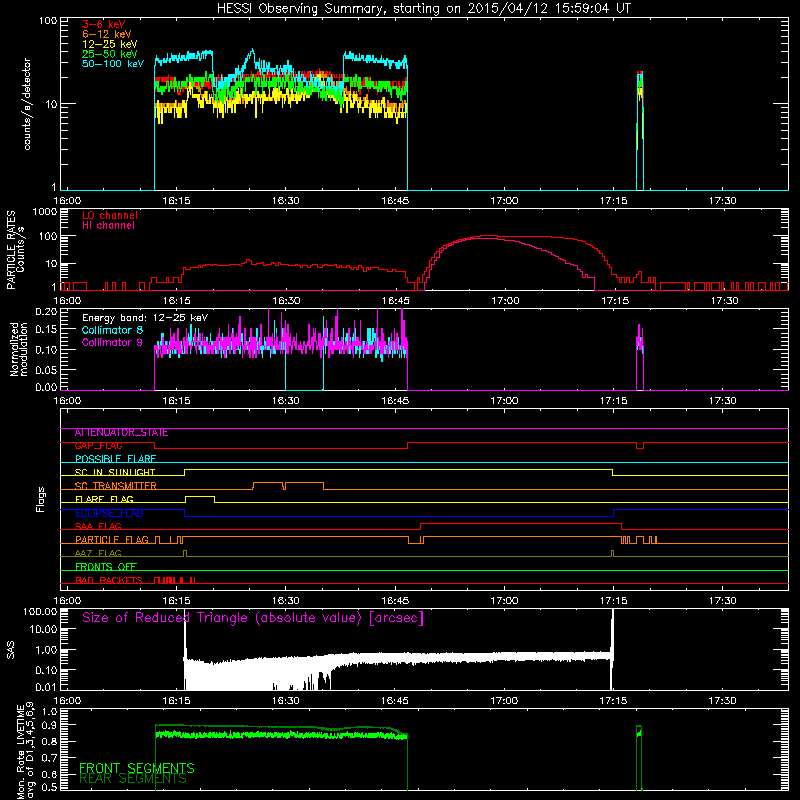This screenshot has width=800, height=800.
Task: Click the SAA_FLAG raised segment near 17:00
Action: tap(520, 523)
